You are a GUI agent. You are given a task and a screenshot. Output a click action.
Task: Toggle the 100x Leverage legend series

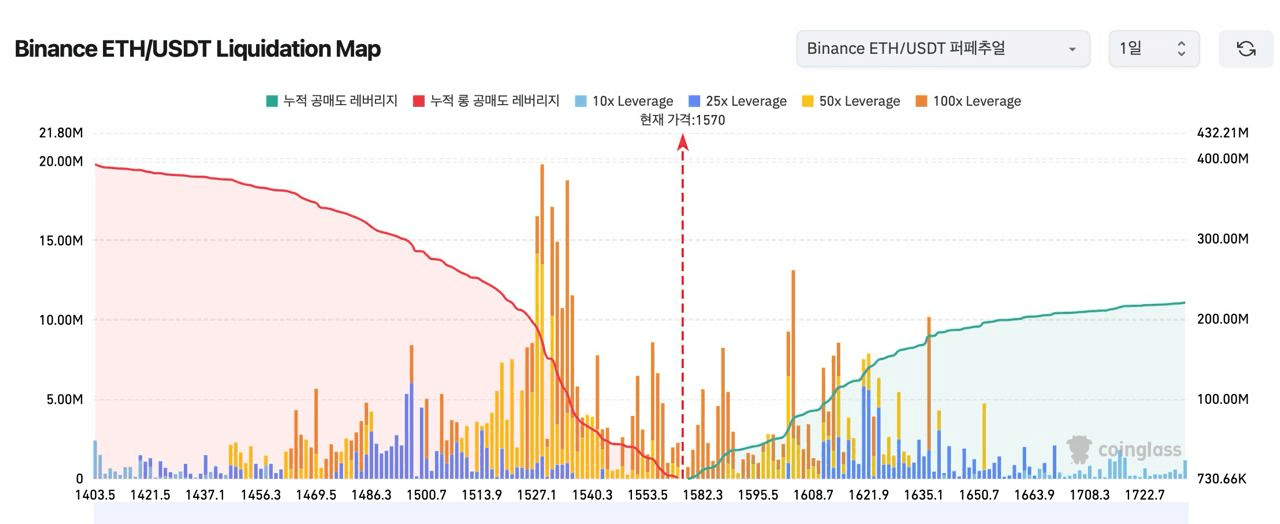968,101
